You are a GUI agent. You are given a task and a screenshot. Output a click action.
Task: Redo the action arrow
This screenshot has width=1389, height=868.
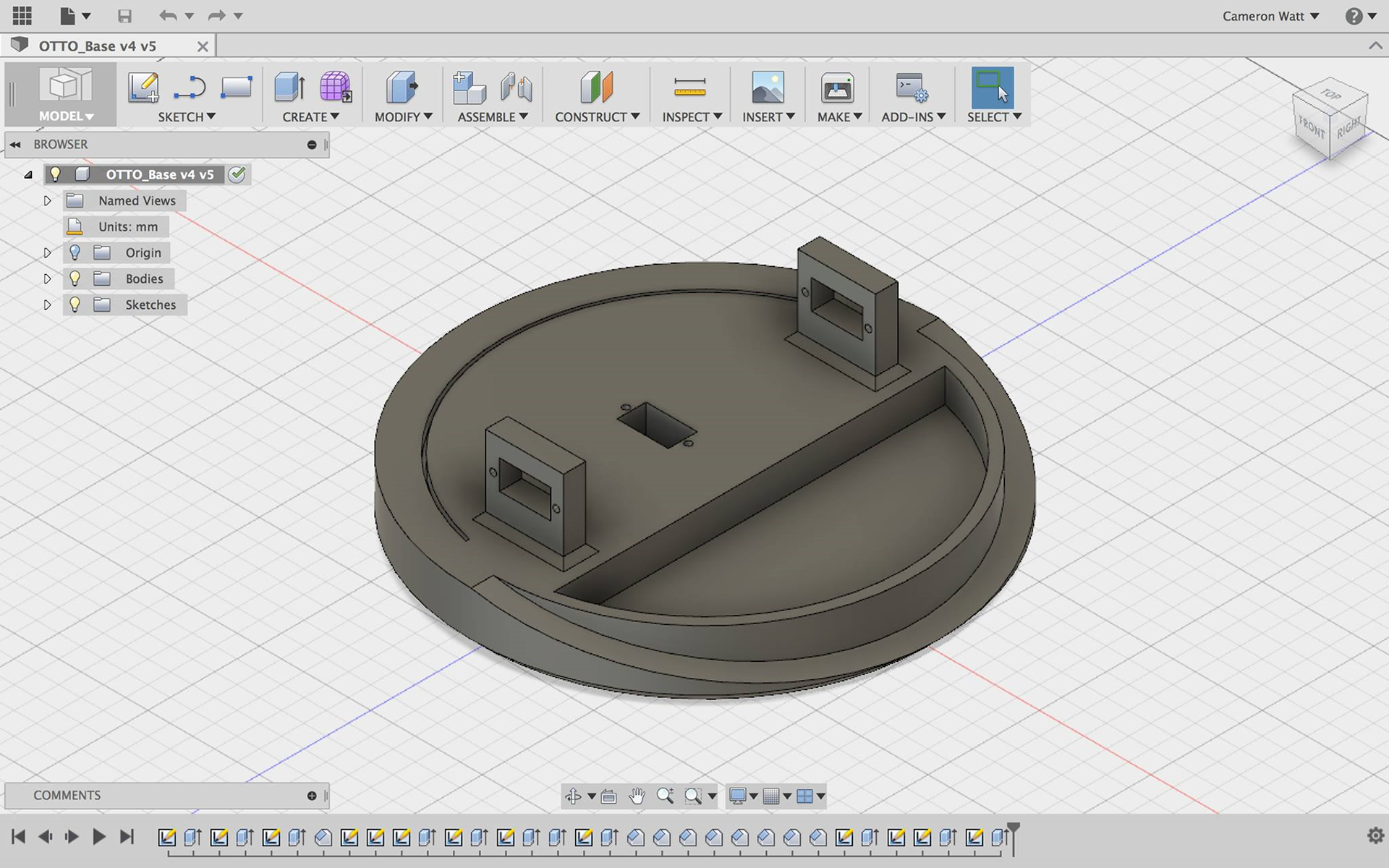(x=216, y=16)
